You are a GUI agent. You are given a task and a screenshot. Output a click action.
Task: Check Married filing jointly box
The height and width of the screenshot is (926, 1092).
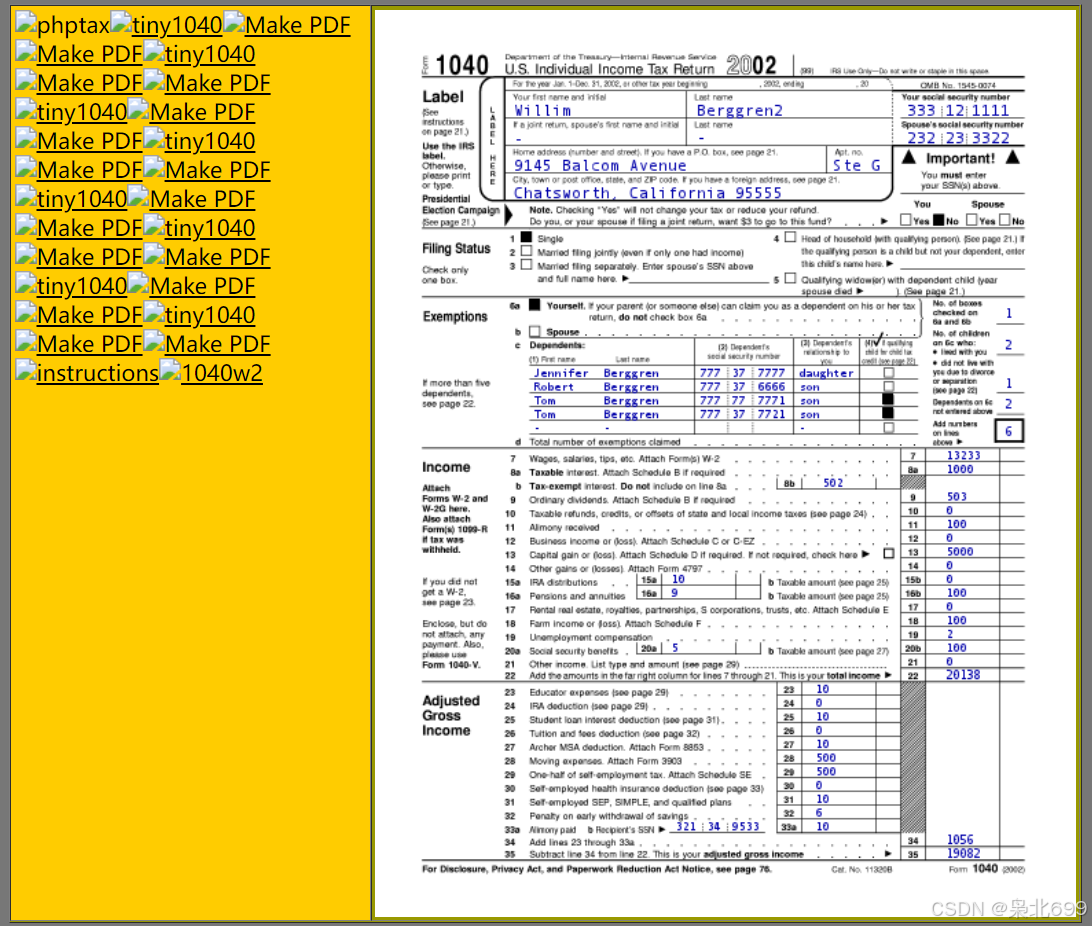coord(526,251)
